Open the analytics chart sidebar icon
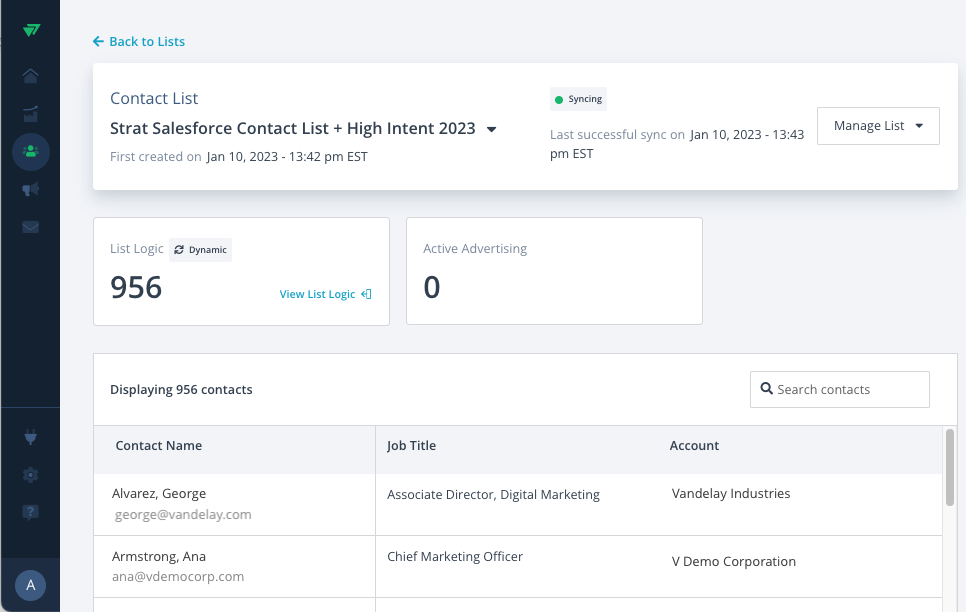Image resolution: width=966 pixels, height=612 pixels. (x=30, y=114)
